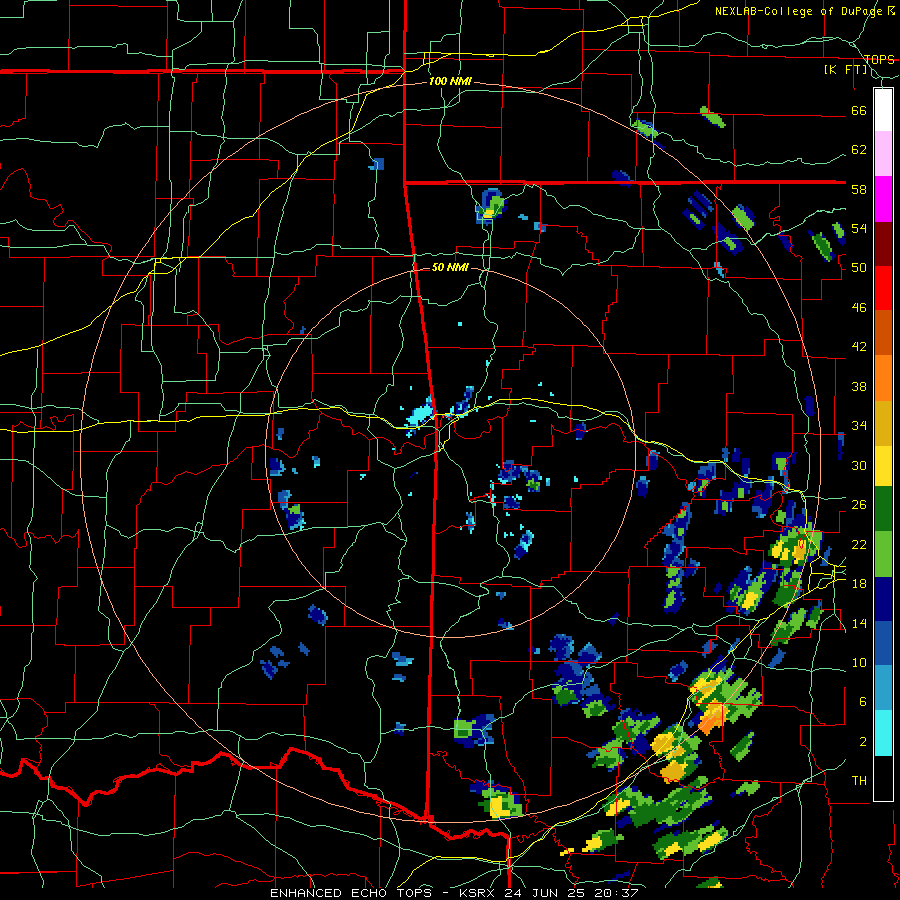900x900 pixels.
Task: Click the 30 legend value
Action: [x=859, y=465]
